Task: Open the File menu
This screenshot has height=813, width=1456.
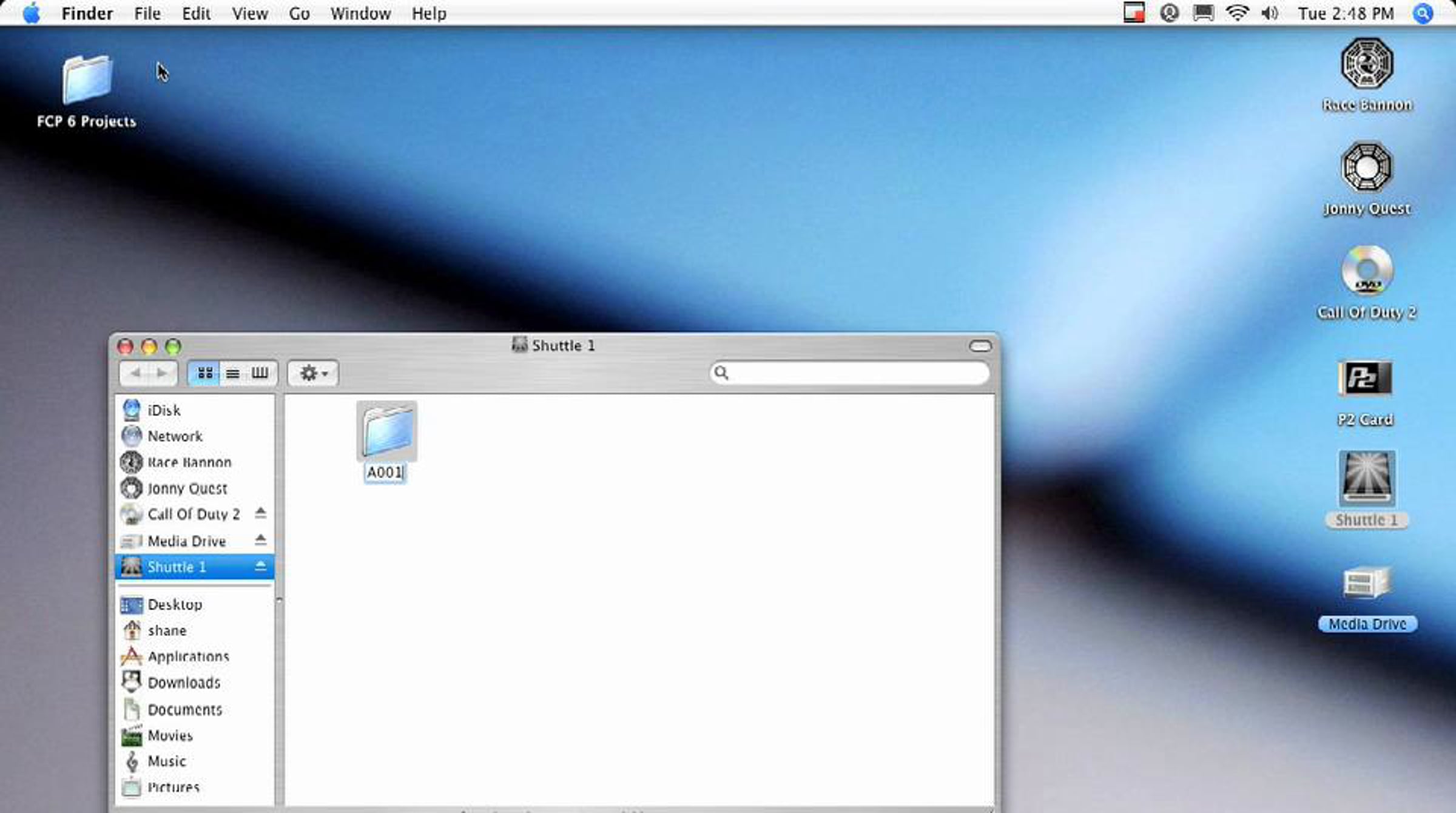Action: point(147,13)
